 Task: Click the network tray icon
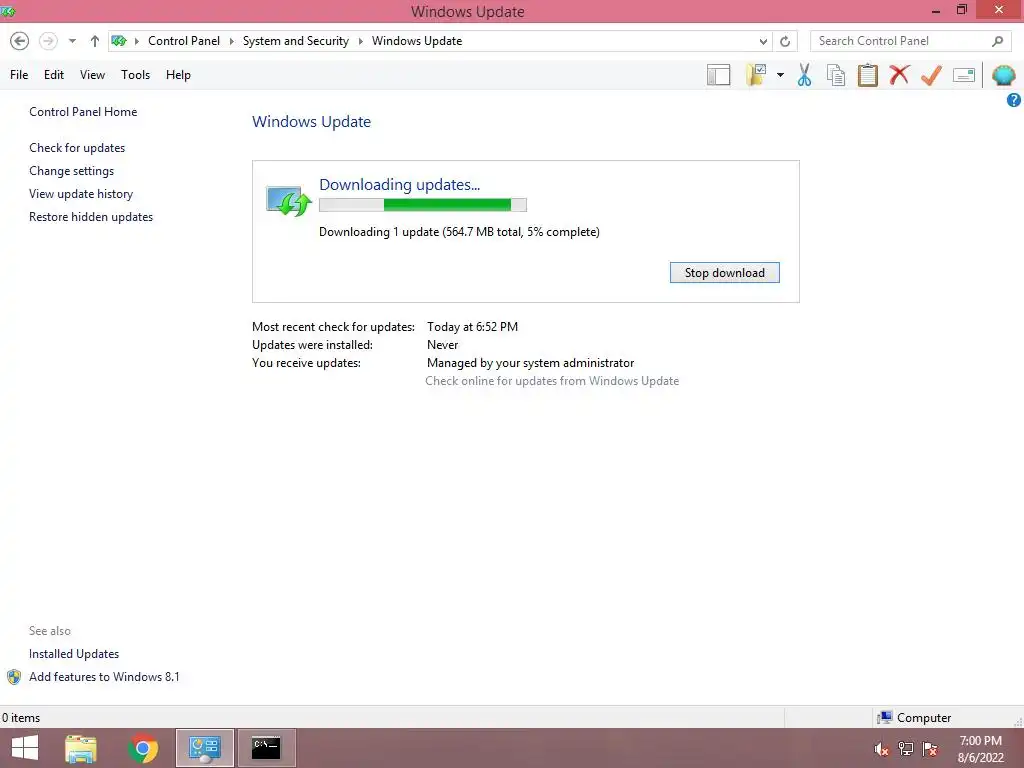[905, 749]
